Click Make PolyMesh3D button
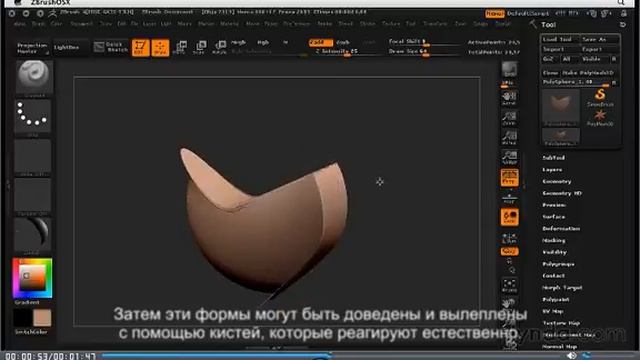The height and width of the screenshot is (360, 640). (x=588, y=73)
